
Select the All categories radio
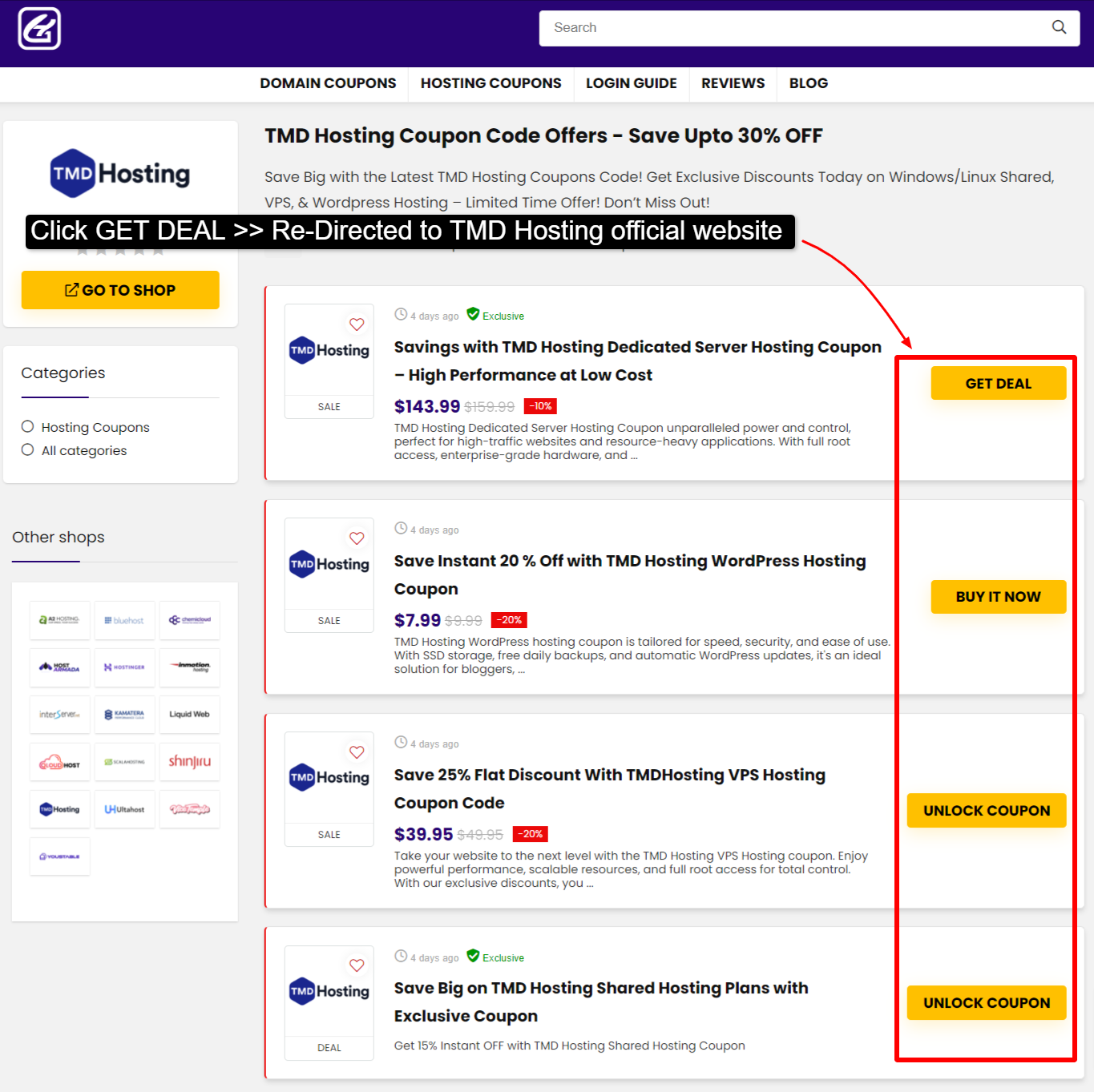point(27,449)
